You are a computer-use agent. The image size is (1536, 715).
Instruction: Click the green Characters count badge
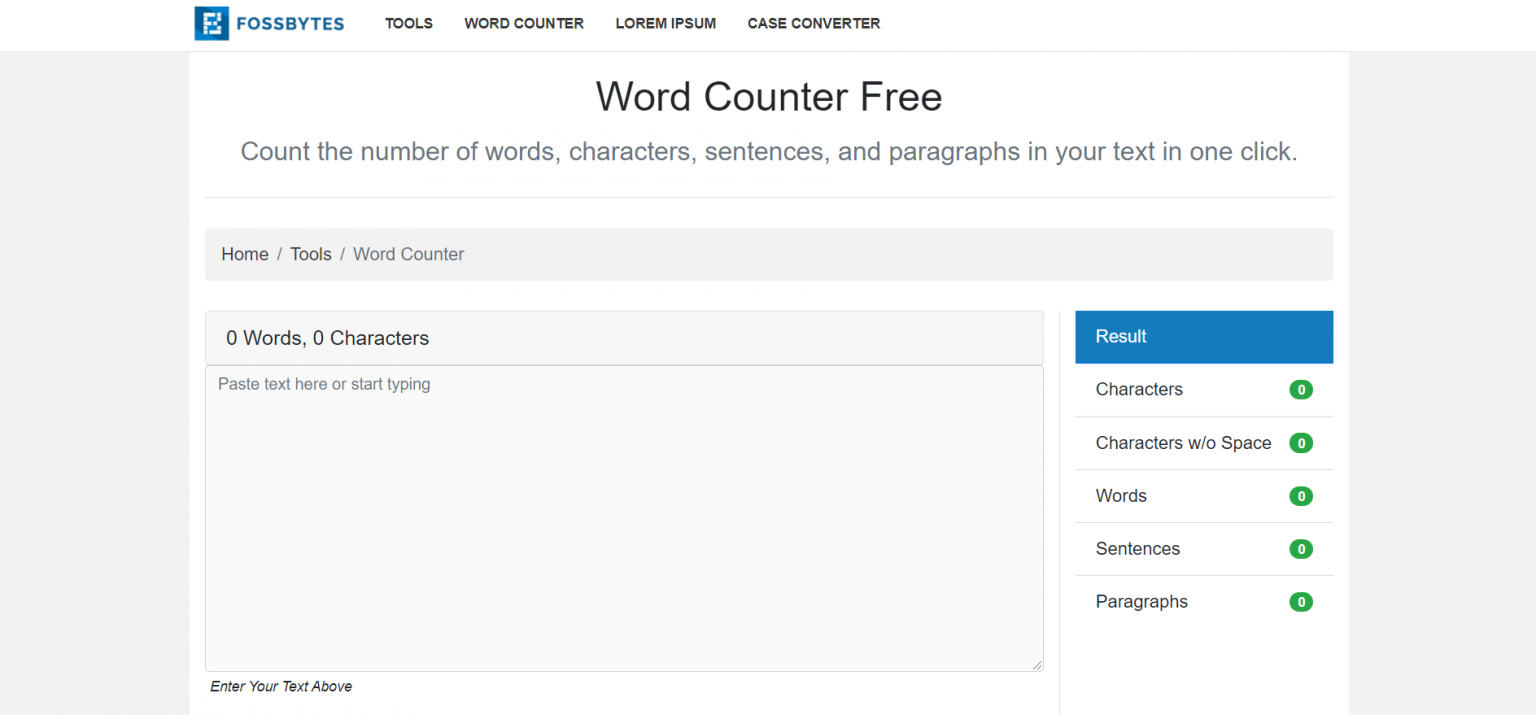tap(1300, 390)
